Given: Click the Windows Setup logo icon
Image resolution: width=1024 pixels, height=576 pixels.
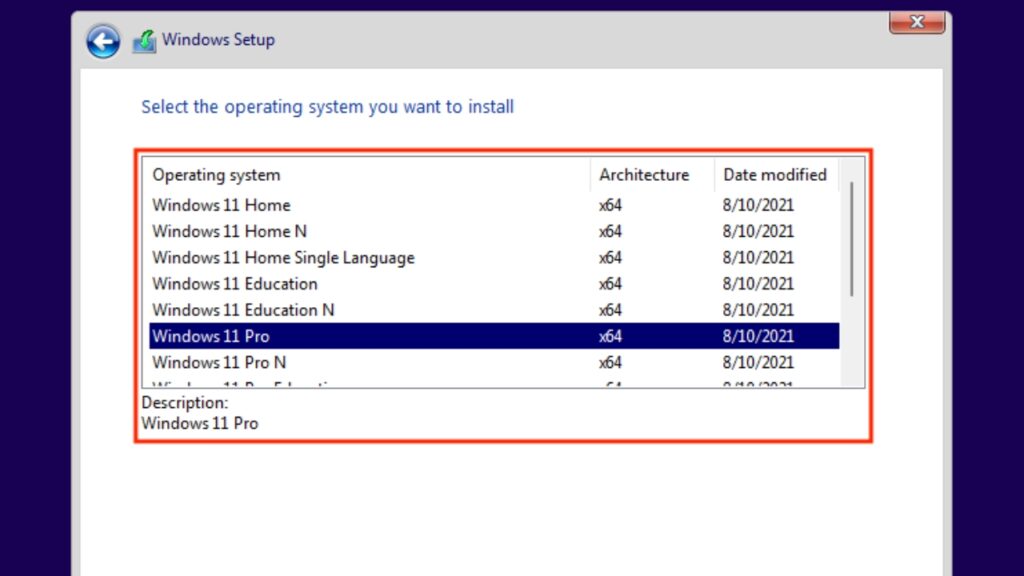Looking at the screenshot, I should coord(145,39).
